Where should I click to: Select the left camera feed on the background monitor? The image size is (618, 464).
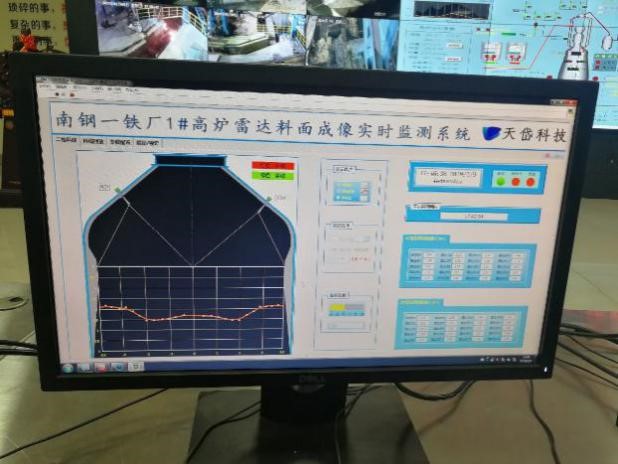[152, 30]
